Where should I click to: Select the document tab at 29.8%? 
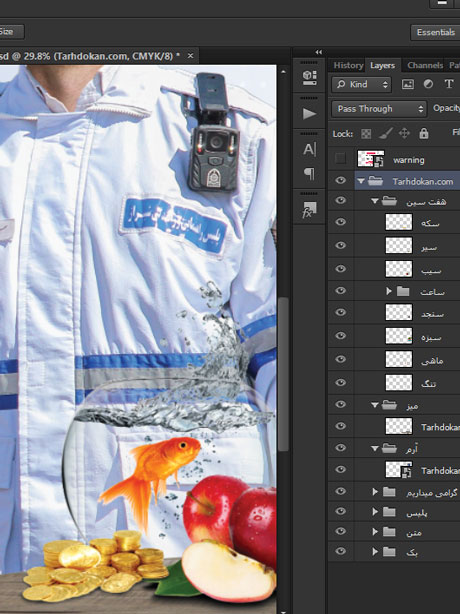[90, 56]
